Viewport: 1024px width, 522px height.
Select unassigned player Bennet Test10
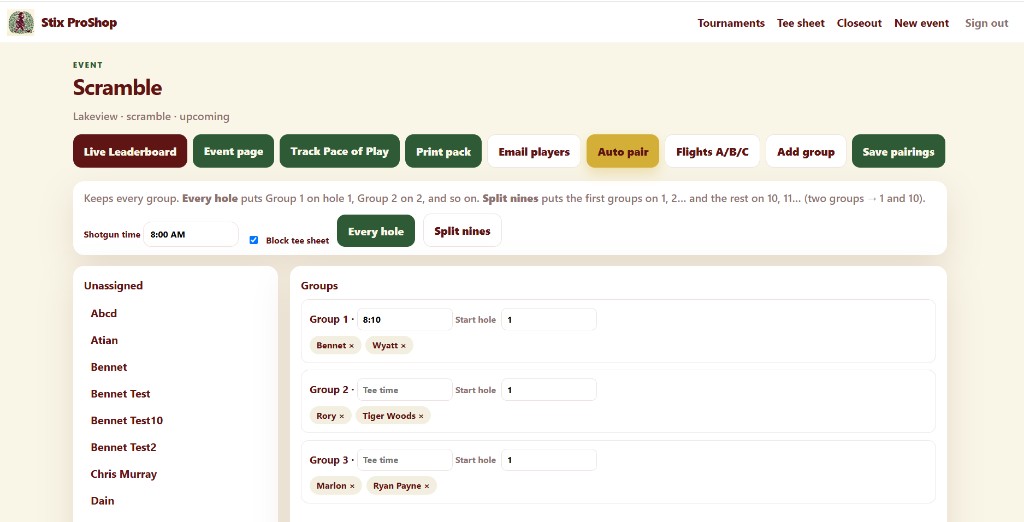coord(127,421)
